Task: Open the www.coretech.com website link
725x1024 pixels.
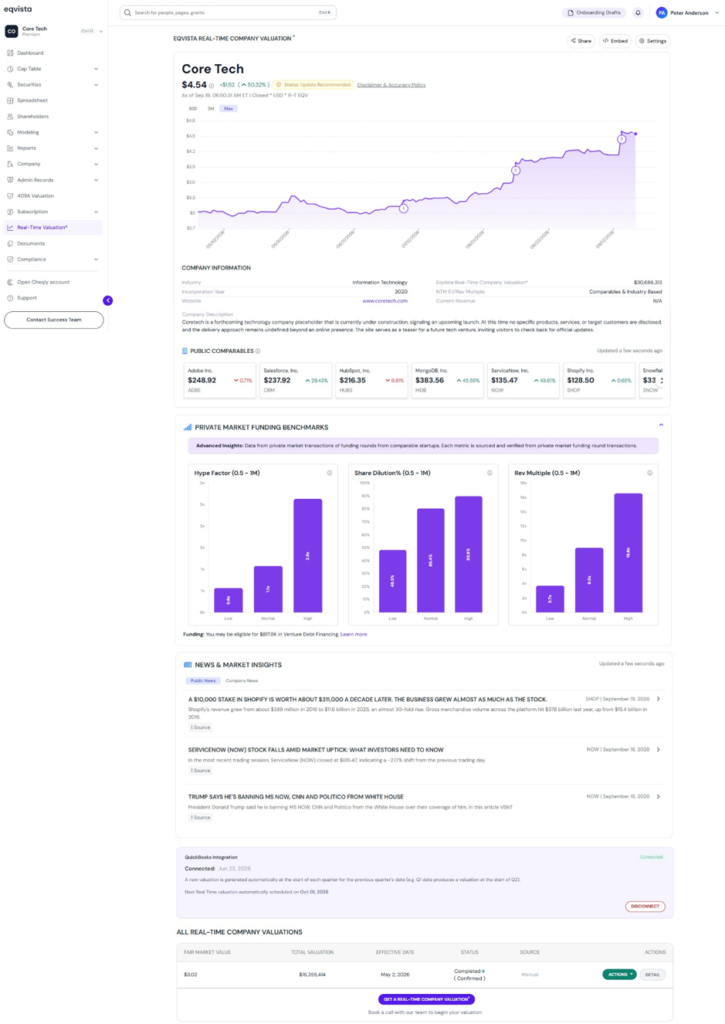Action: (385, 301)
